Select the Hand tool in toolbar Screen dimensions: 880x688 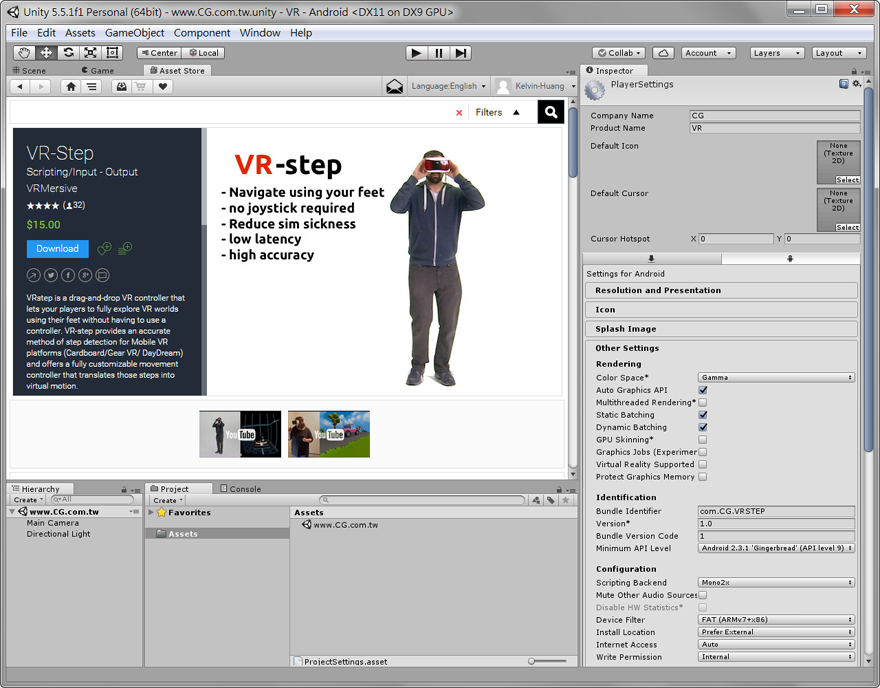24,53
